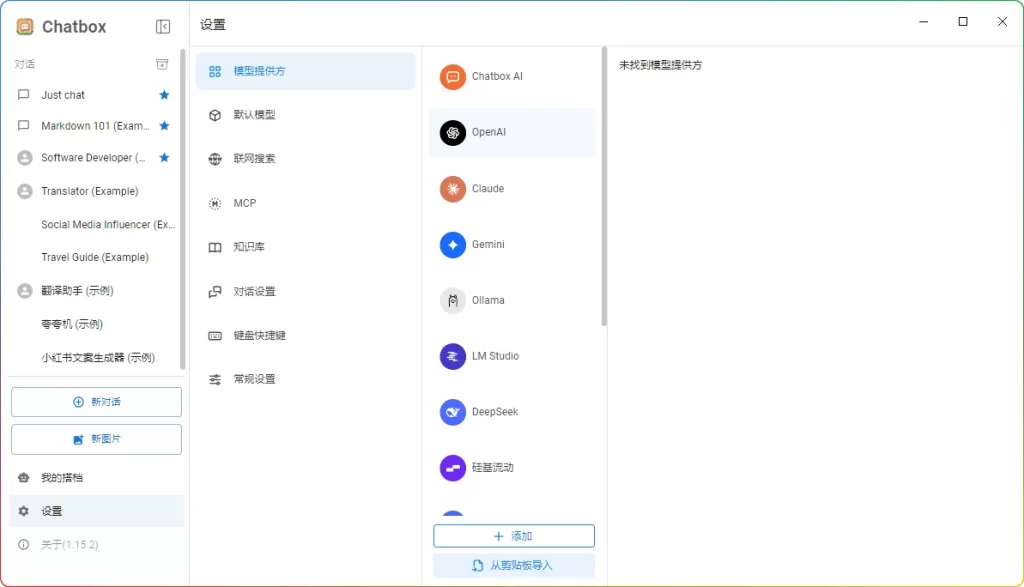Image resolution: width=1024 pixels, height=587 pixels.
Task: Toggle star on Software Developer conversation
Action: tap(164, 157)
